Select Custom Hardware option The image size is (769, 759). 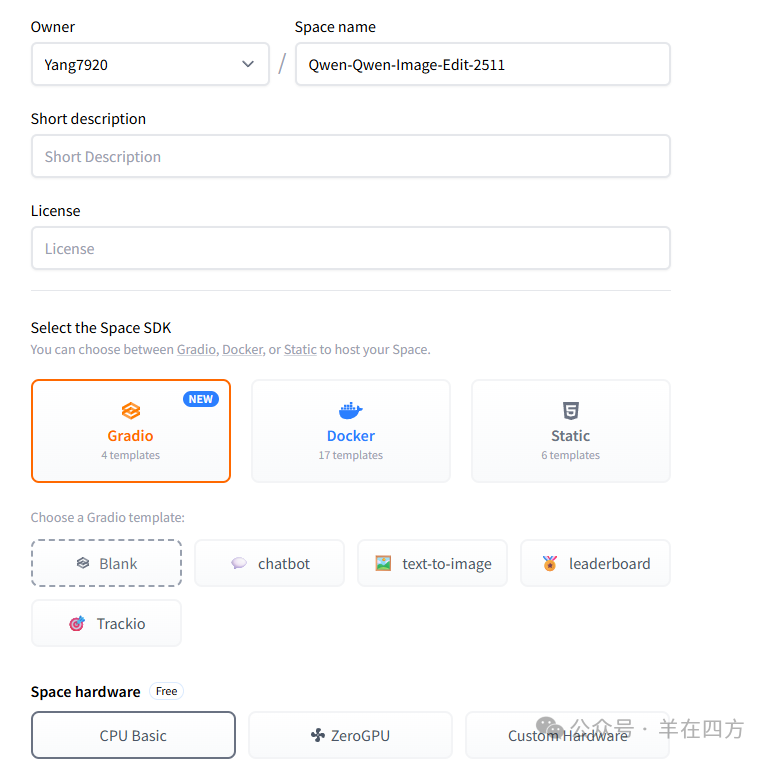click(x=567, y=735)
